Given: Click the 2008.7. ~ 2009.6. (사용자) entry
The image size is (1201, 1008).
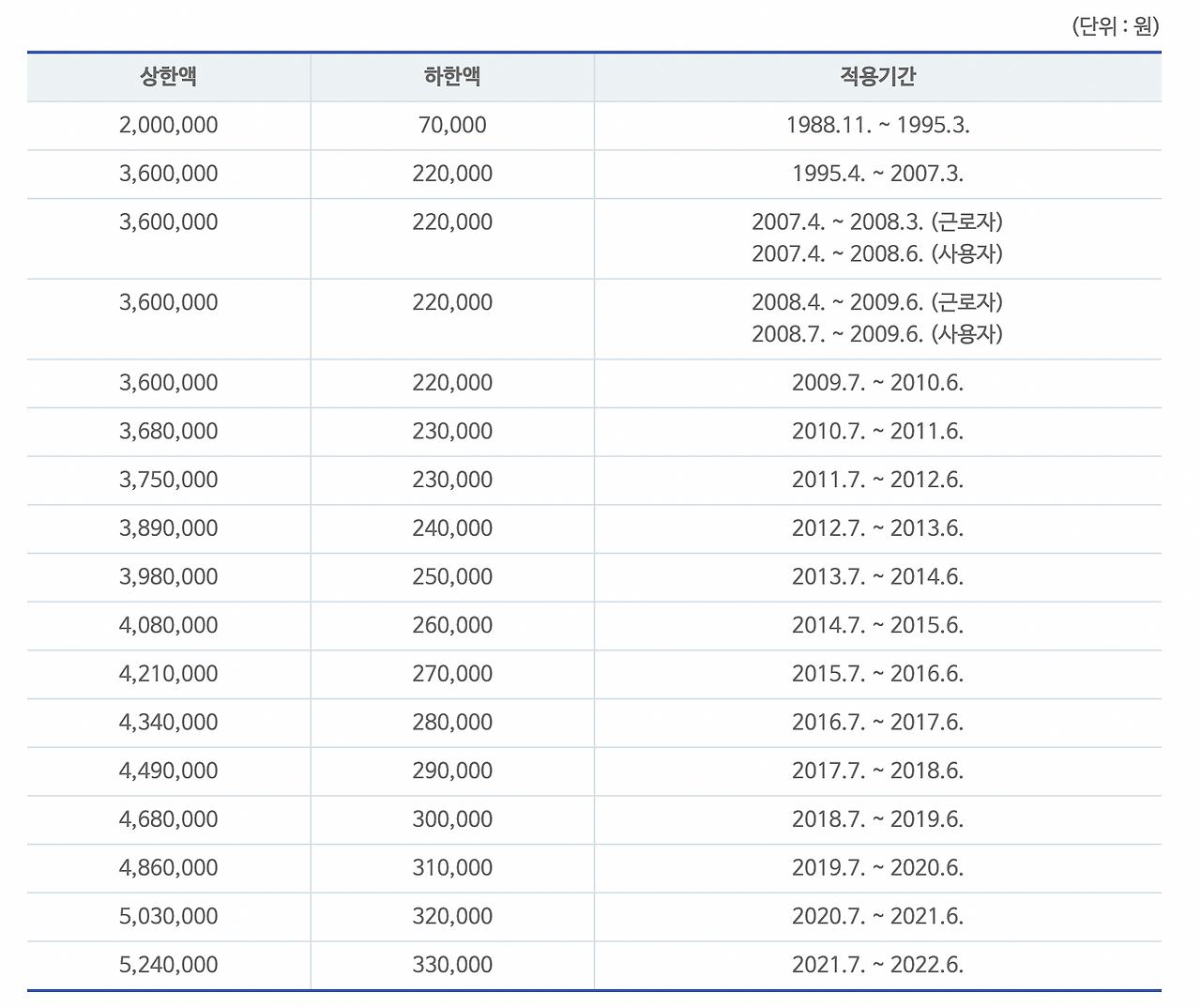Looking at the screenshot, I should click(x=876, y=332).
